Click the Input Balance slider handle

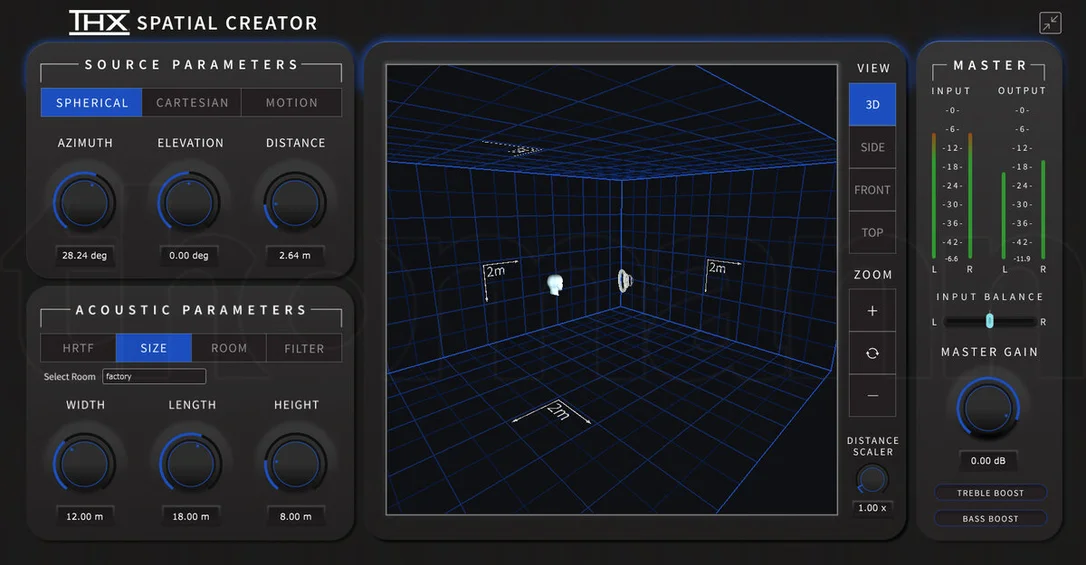pyautogui.click(x=990, y=321)
